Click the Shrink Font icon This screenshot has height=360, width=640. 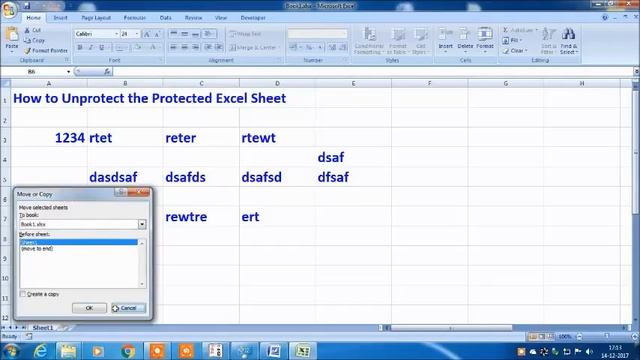(157, 34)
